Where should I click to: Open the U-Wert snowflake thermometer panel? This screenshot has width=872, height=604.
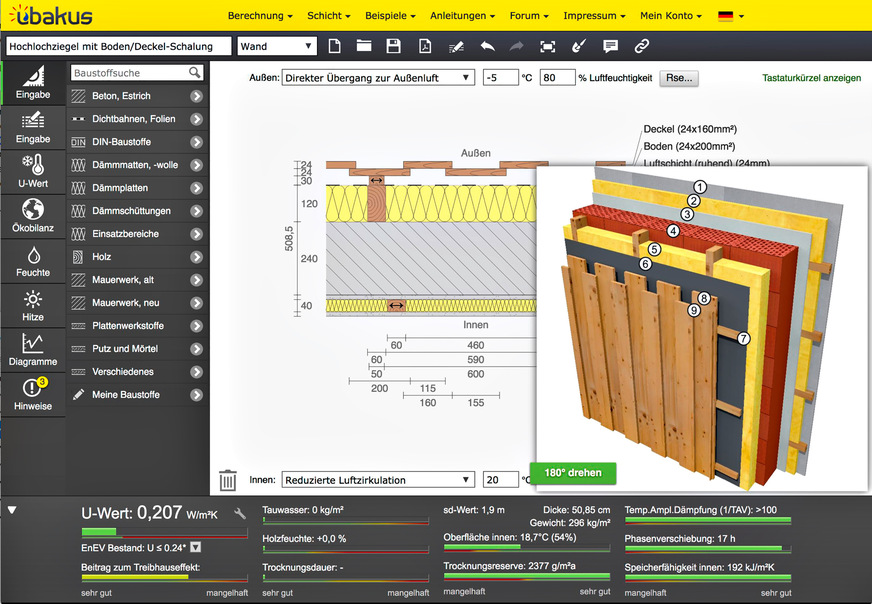pyautogui.click(x=33, y=171)
